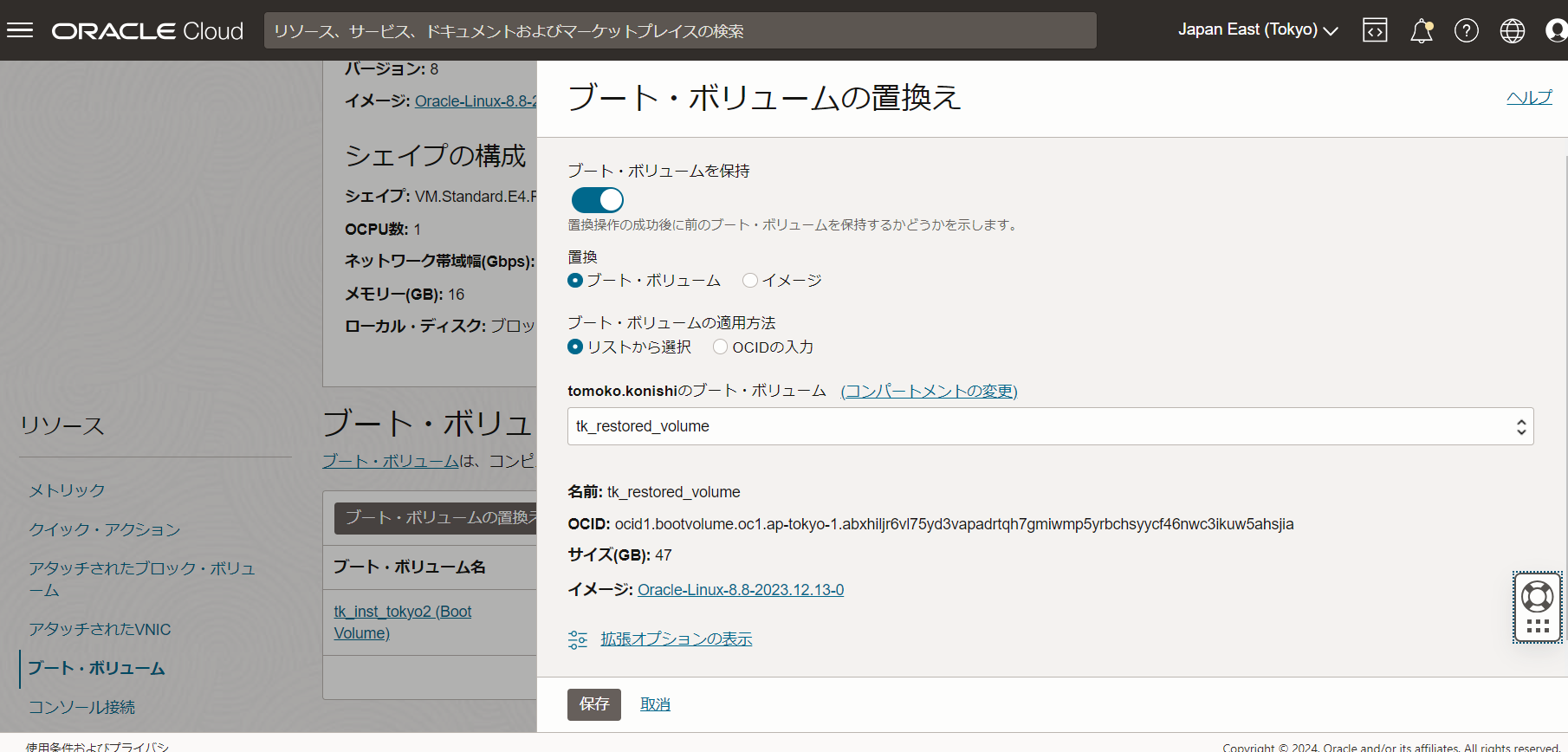Open the background Oracle-Linux-8.8 image link

pos(476,101)
